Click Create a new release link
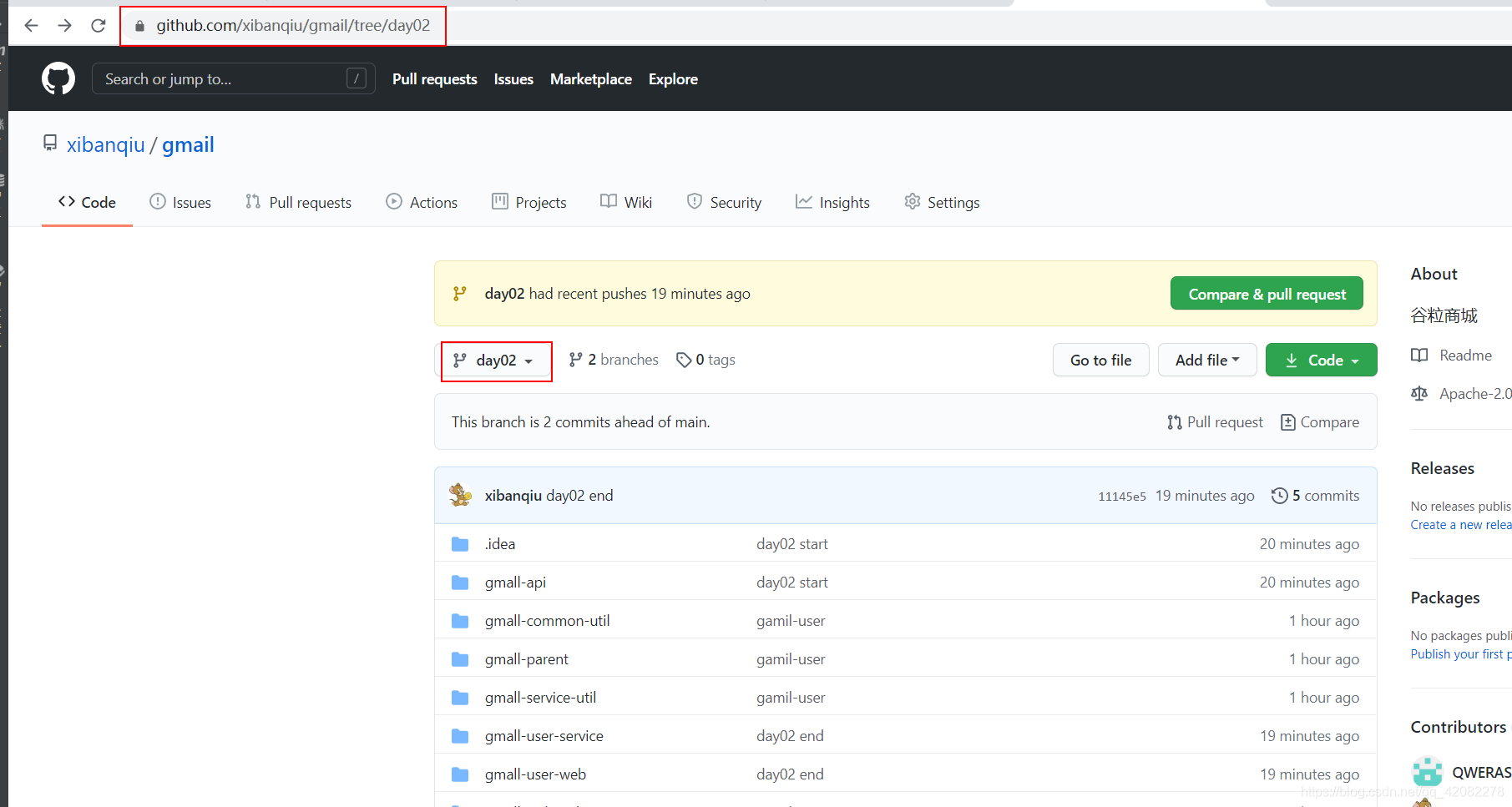Screen dimensions: 1512x807 1461,525
